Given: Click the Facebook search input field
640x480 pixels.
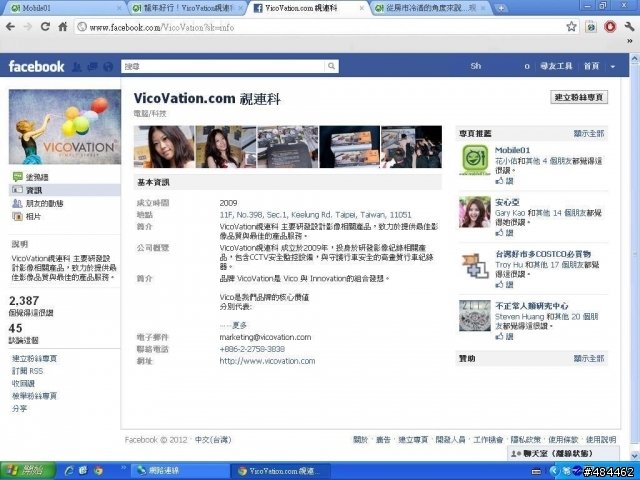Looking at the screenshot, I should (x=223, y=66).
